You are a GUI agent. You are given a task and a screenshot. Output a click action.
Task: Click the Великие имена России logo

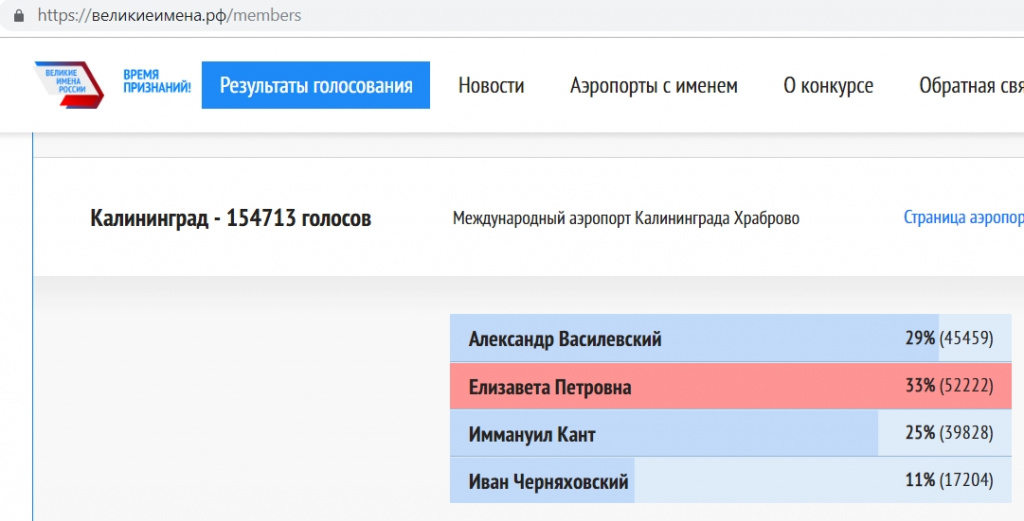[x=69, y=84]
